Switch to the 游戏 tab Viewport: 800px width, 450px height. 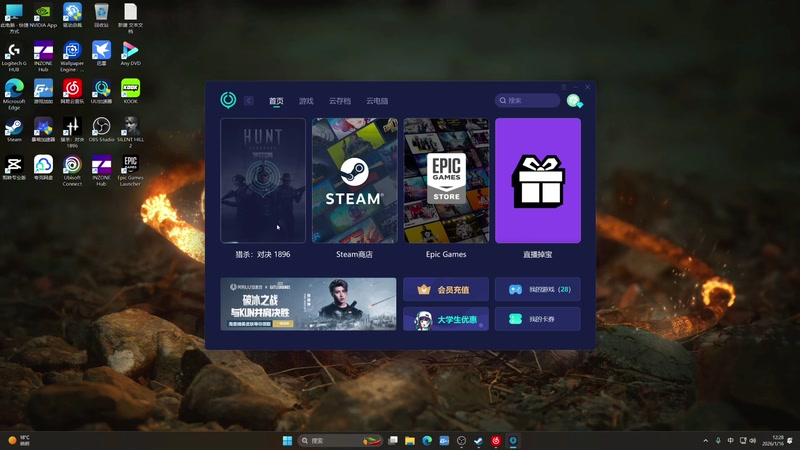(306, 101)
